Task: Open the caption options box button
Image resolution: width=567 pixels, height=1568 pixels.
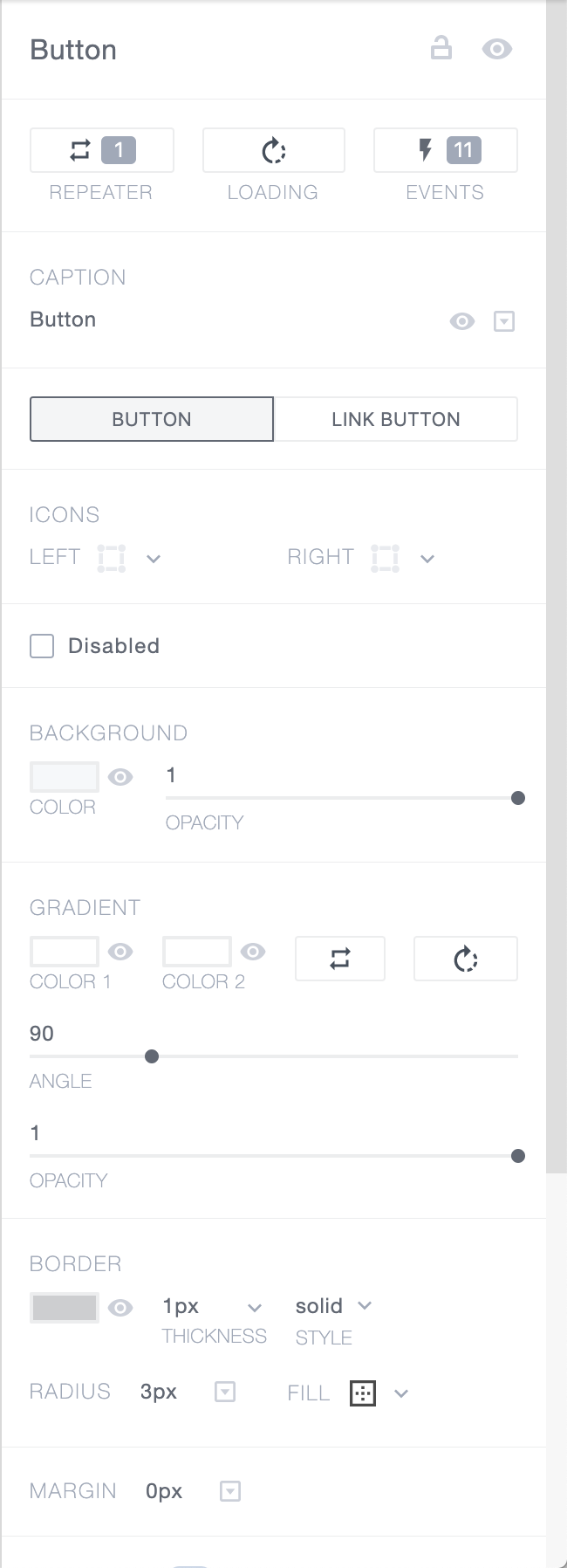Action: (504, 321)
